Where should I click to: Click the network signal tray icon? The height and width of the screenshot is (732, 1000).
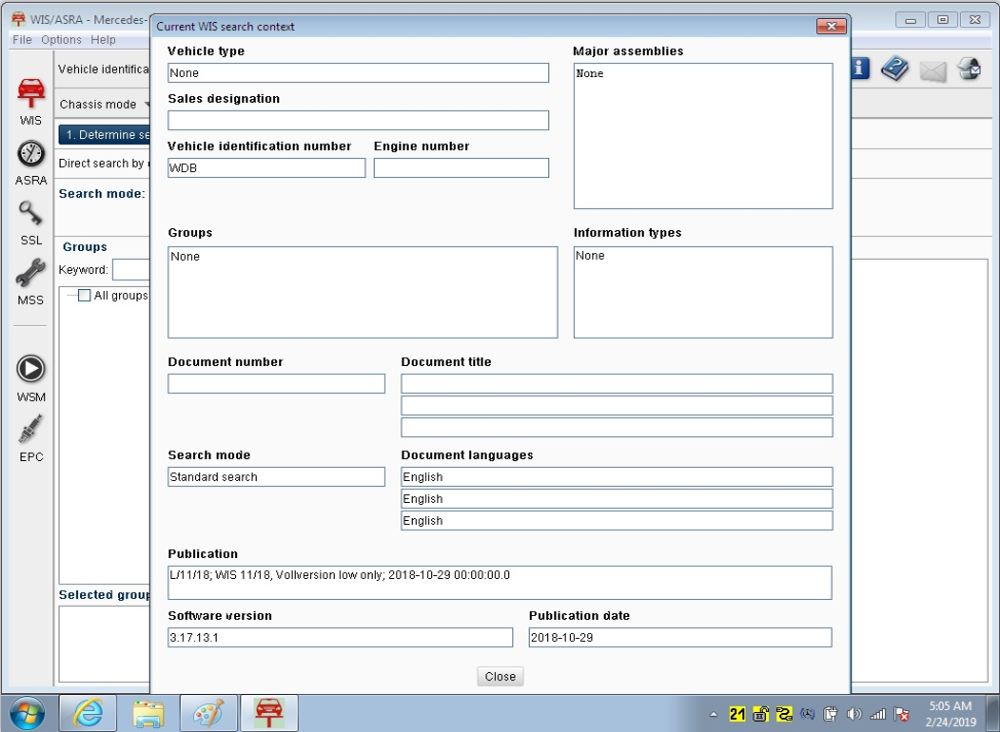pos(878,714)
